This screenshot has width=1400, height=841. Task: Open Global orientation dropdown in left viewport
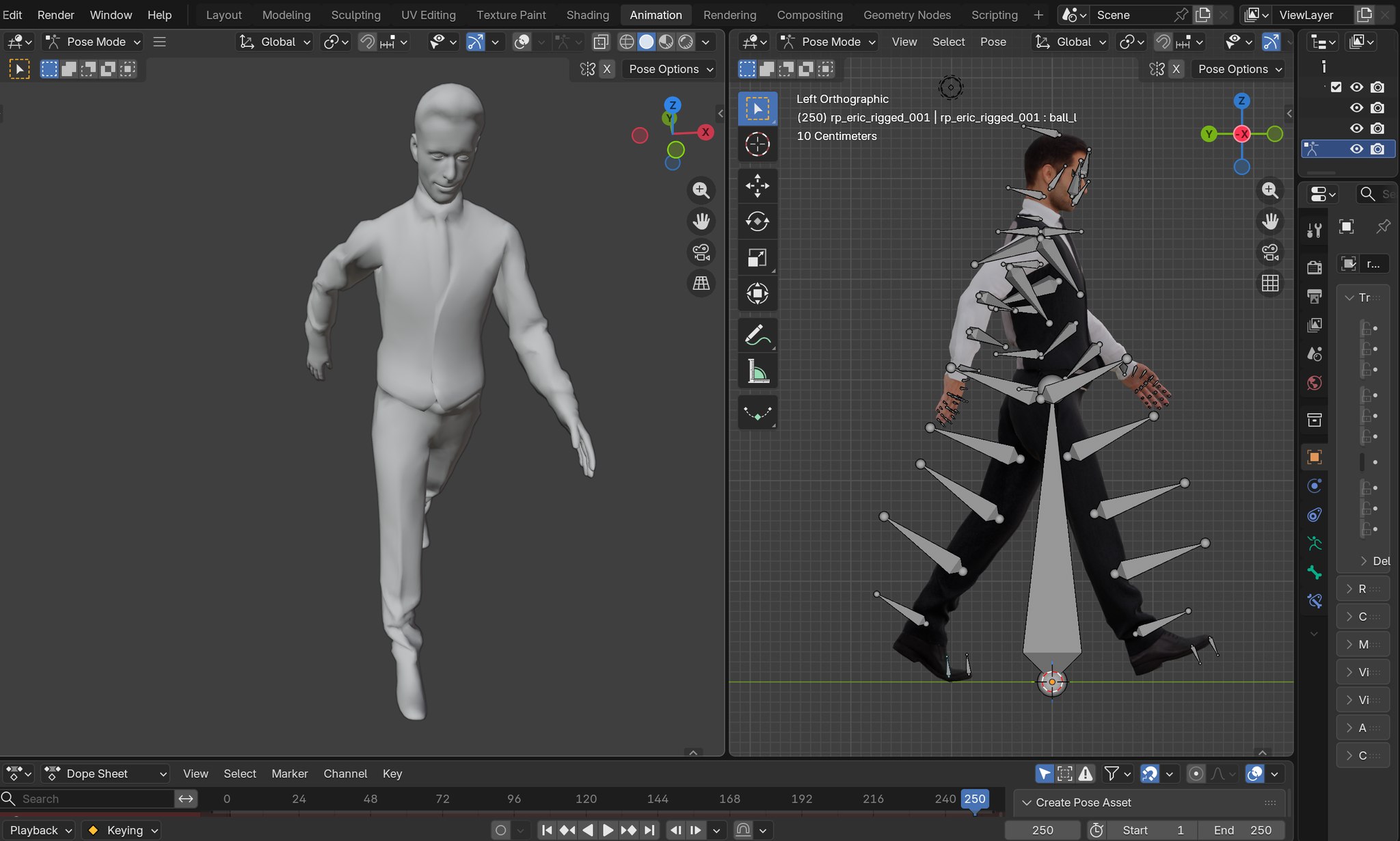click(274, 42)
